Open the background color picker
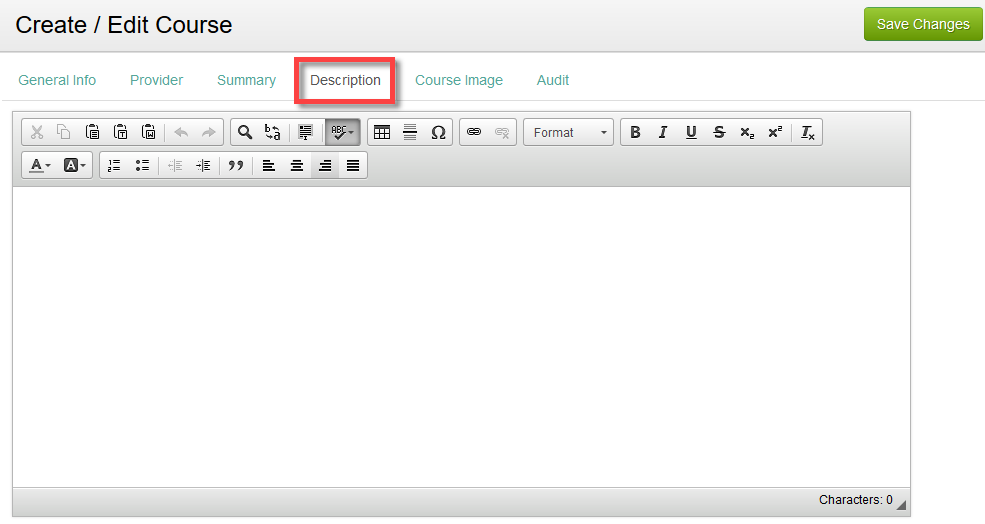 [x=74, y=165]
